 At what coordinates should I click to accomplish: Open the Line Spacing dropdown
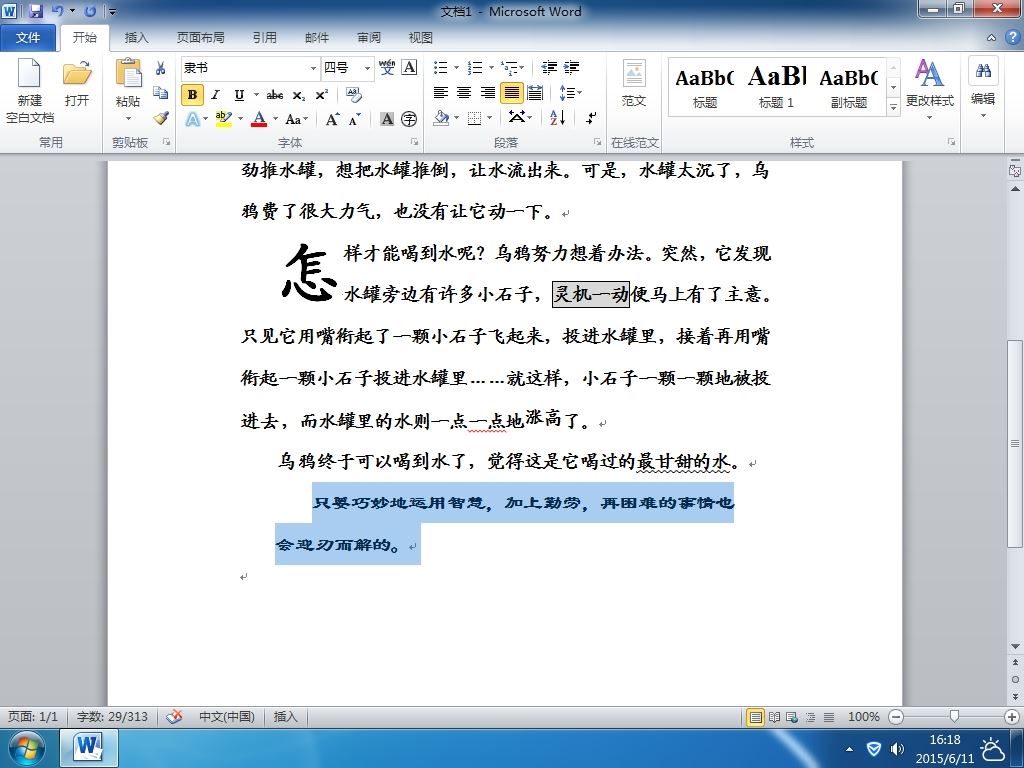[571, 93]
